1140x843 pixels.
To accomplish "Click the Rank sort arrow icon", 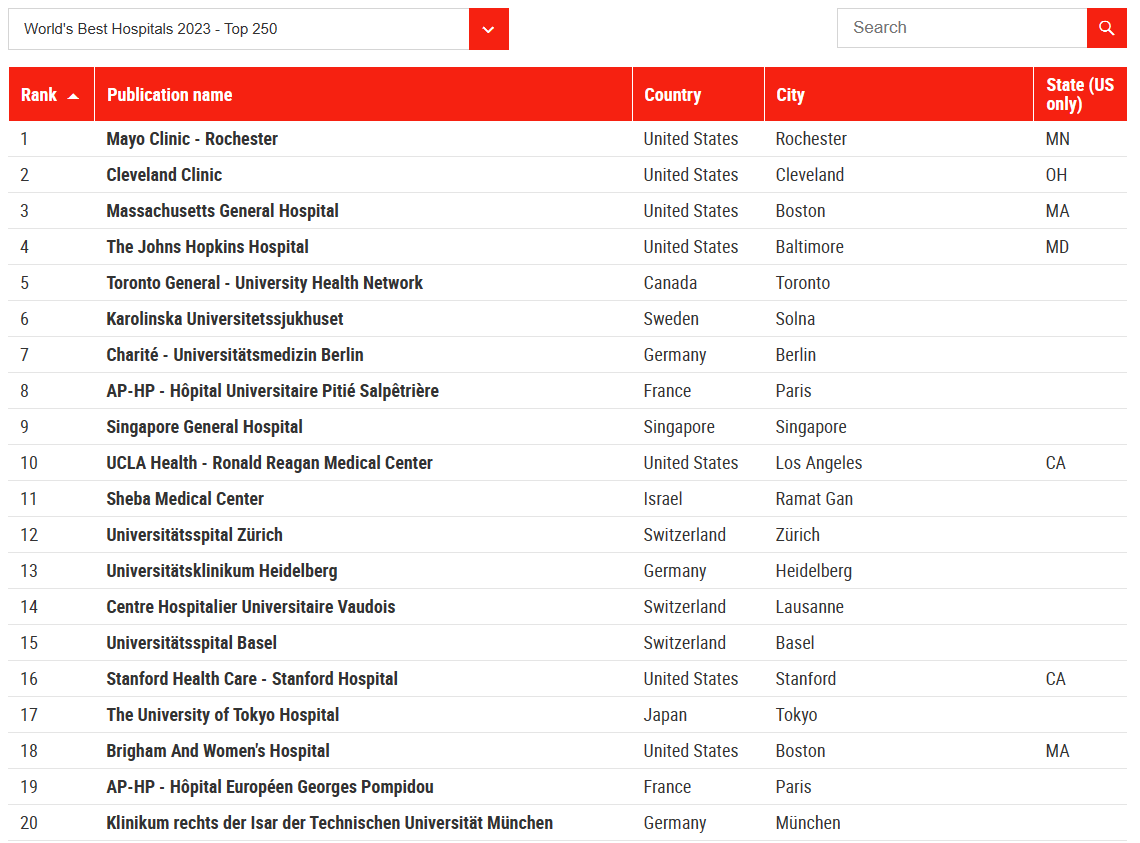I will click(73, 96).
